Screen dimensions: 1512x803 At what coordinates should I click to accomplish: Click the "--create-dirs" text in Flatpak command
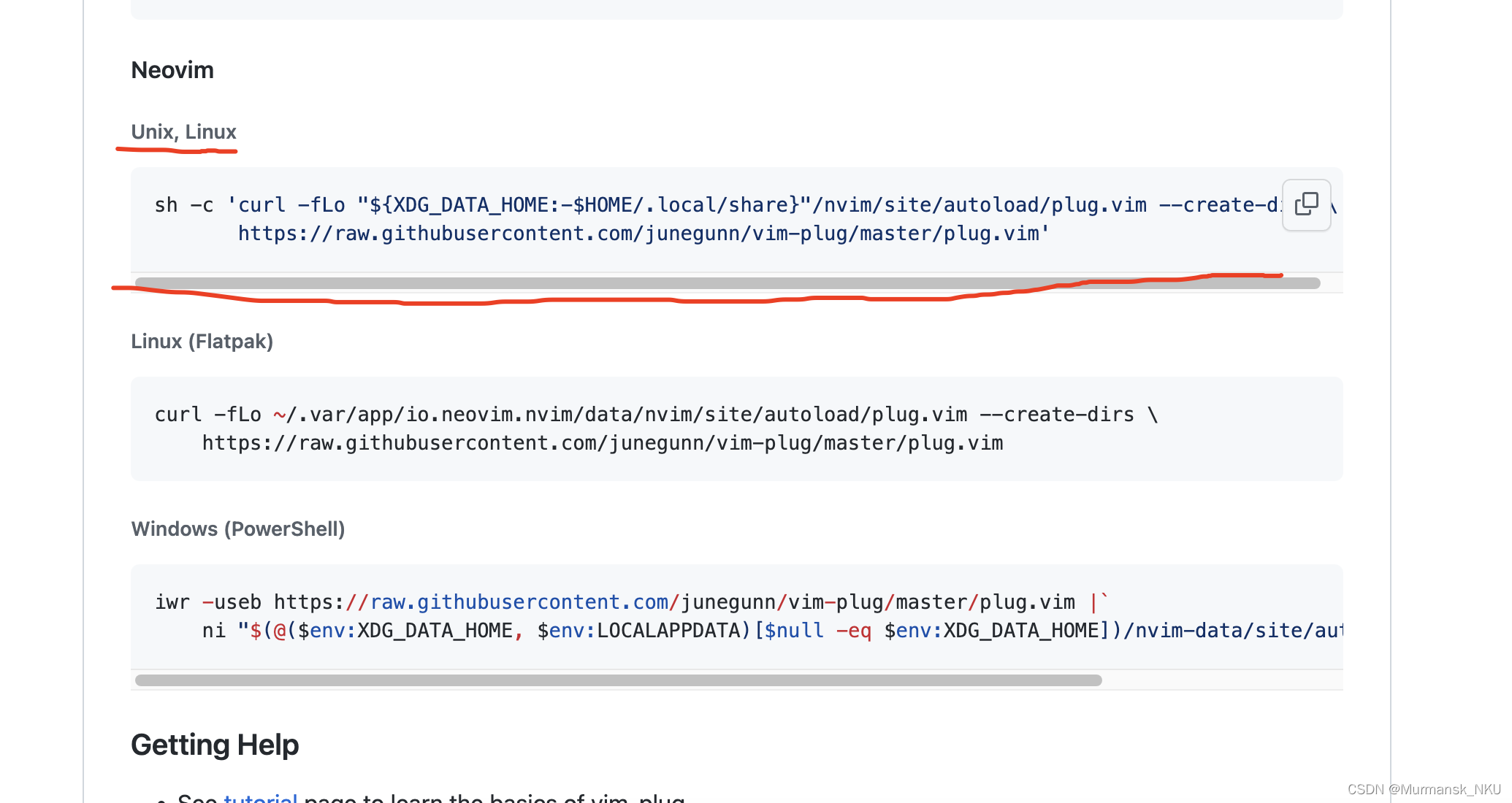[1056, 415]
